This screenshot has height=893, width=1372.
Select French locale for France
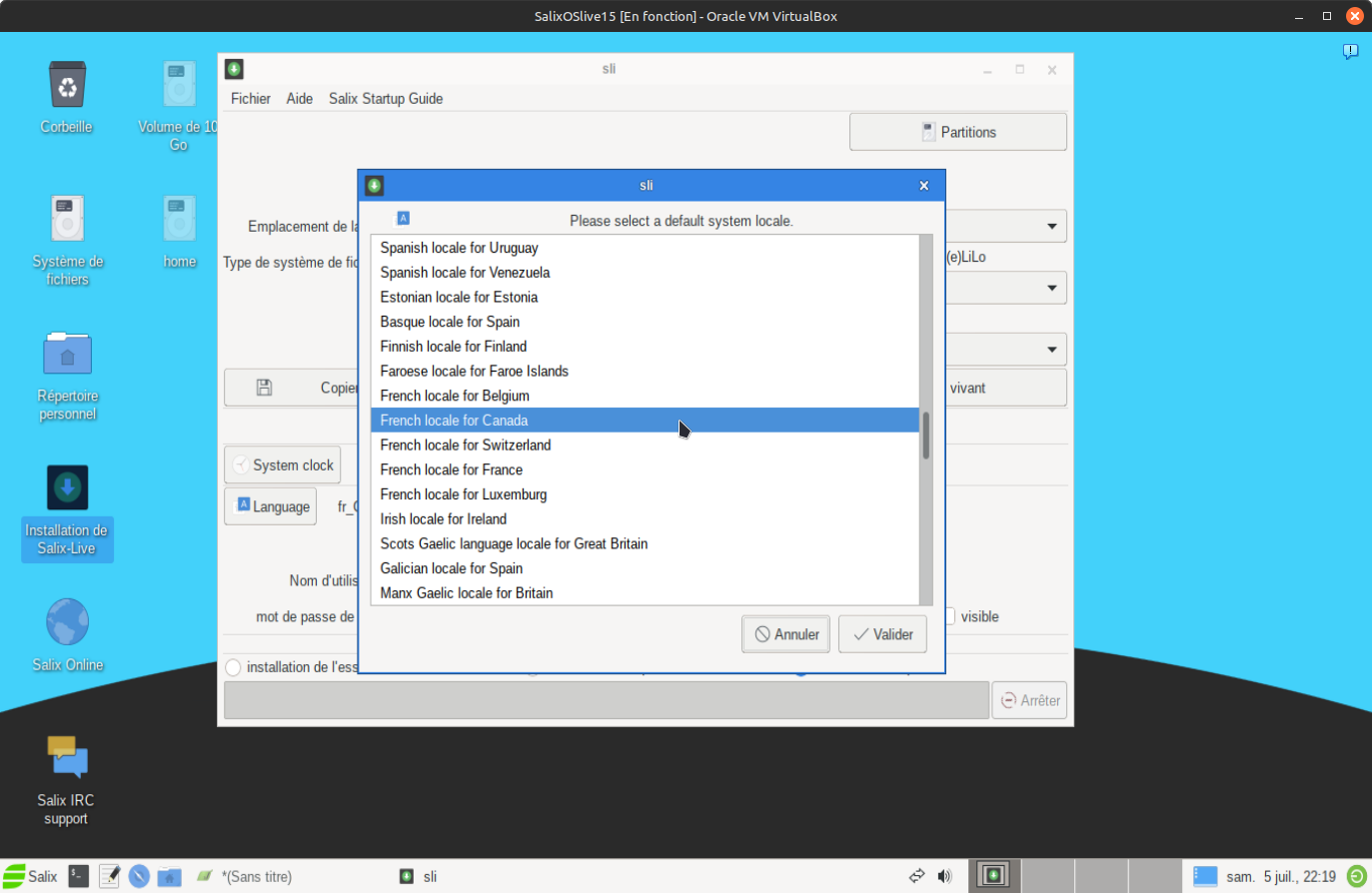click(452, 469)
